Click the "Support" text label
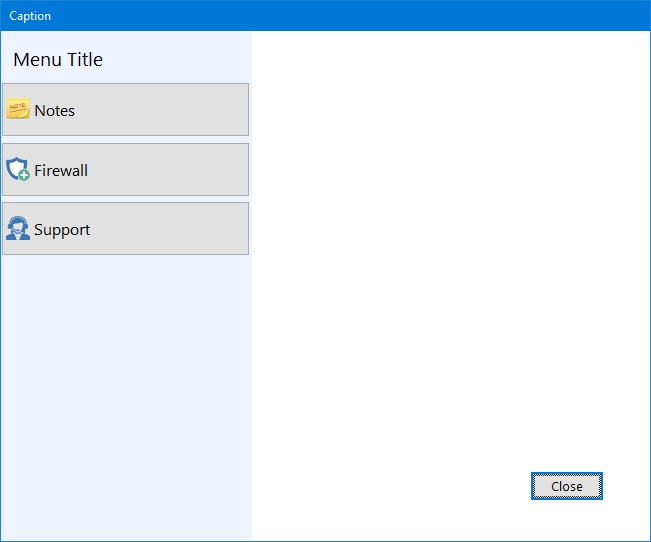651x542 pixels. (x=62, y=230)
